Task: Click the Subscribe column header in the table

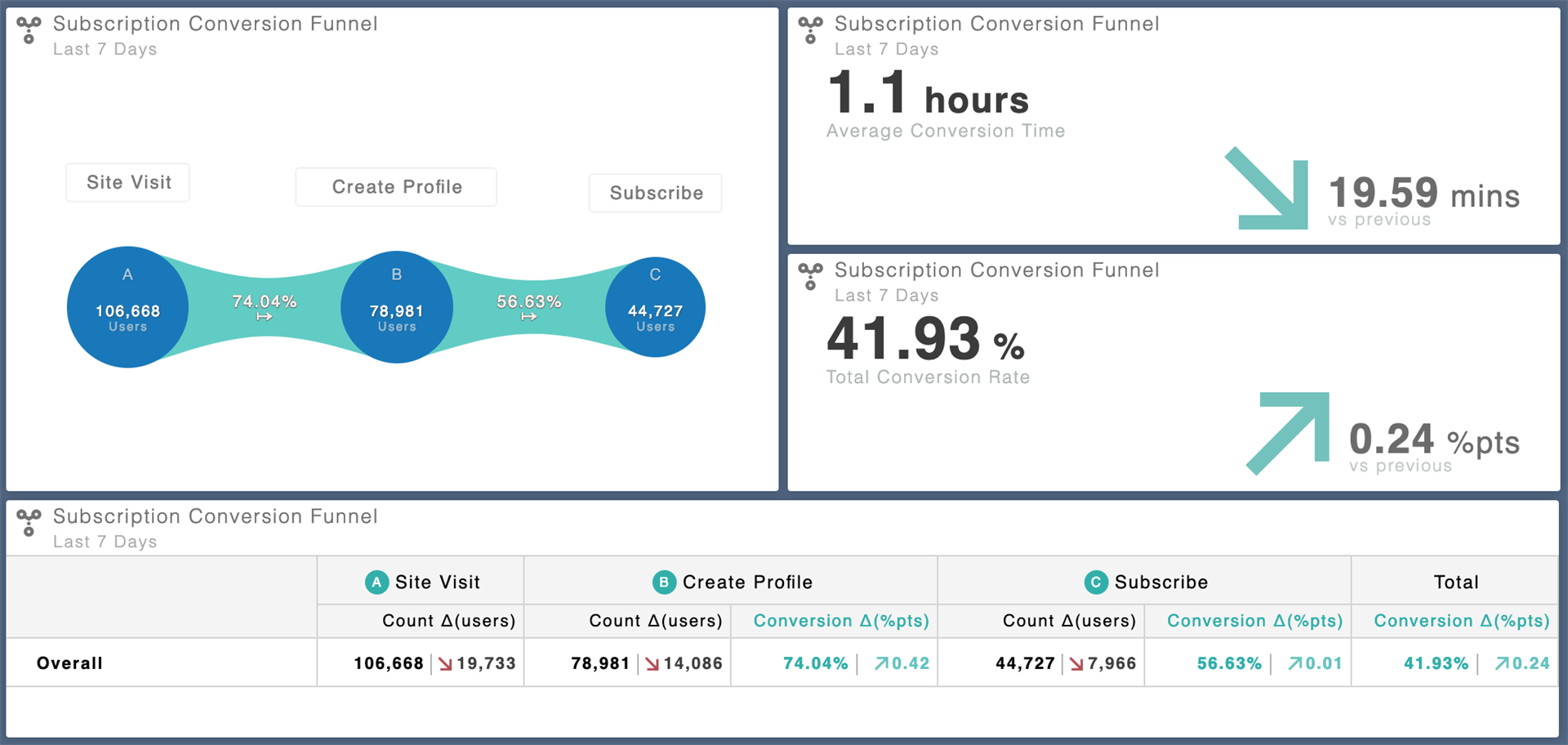Action: [x=1145, y=582]
